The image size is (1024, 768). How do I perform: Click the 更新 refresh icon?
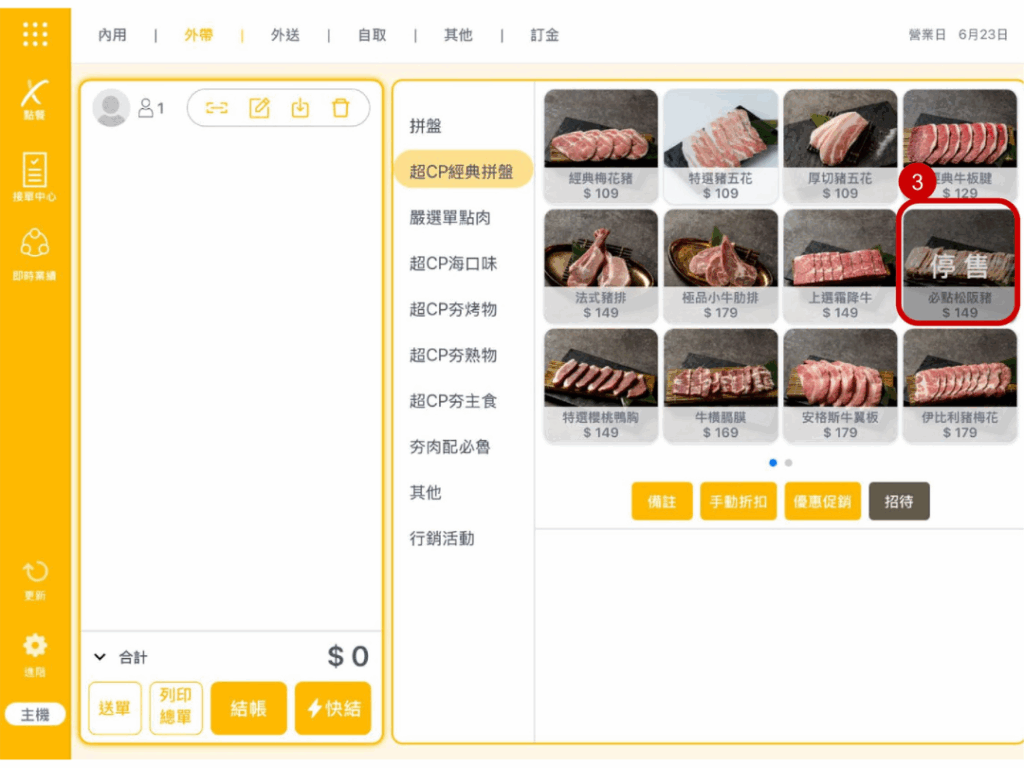click(x=35, y=579)
